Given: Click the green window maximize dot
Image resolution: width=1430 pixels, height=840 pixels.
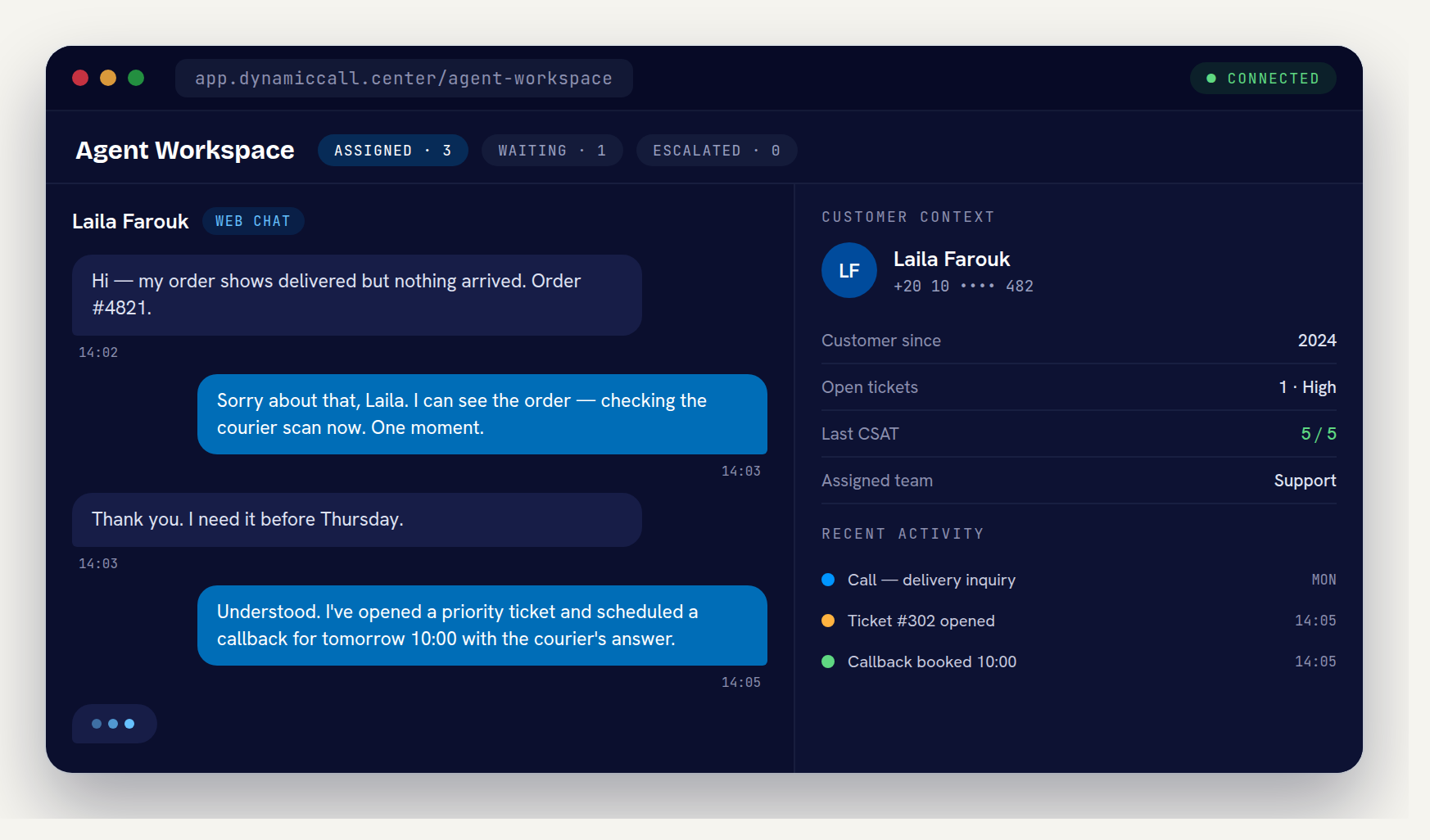Looking at the screenshot, I should click(x=136, y=78).
